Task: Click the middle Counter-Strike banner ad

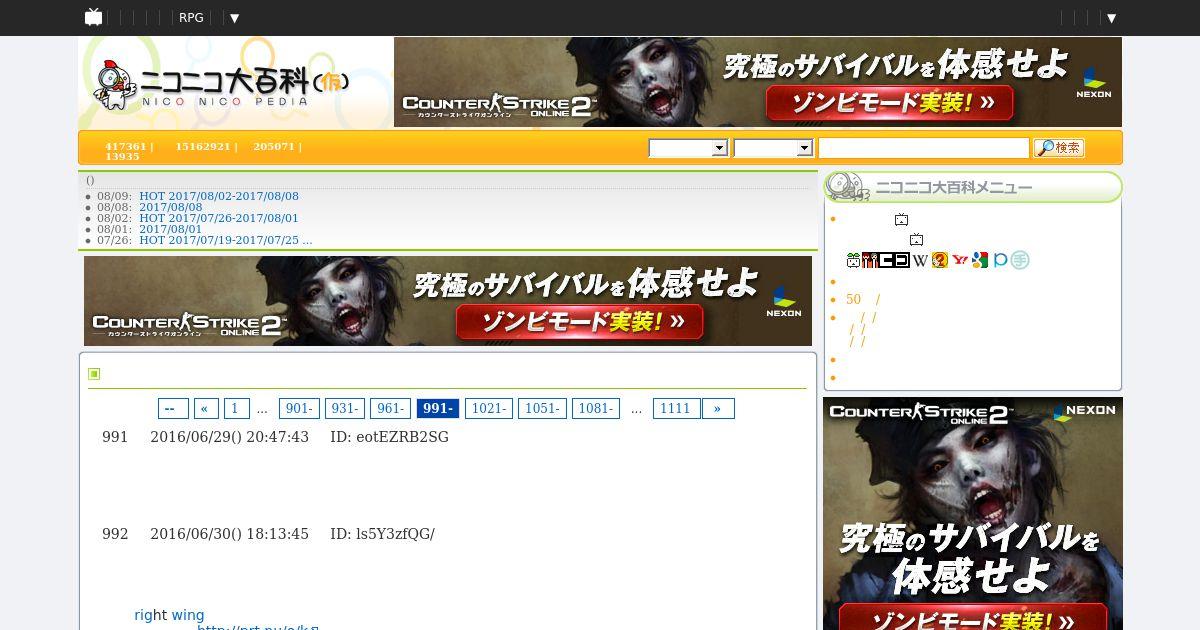Action: [x=448, y=301]
